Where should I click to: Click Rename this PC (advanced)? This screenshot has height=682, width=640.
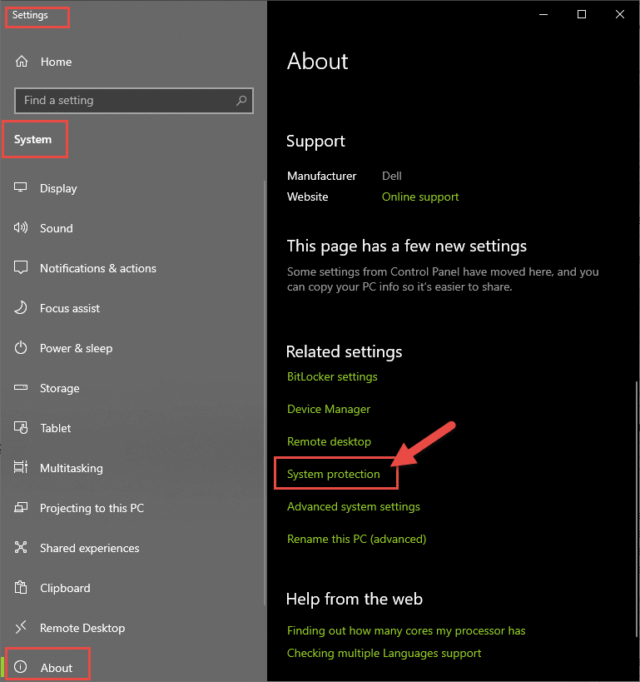tap(356, 539)
